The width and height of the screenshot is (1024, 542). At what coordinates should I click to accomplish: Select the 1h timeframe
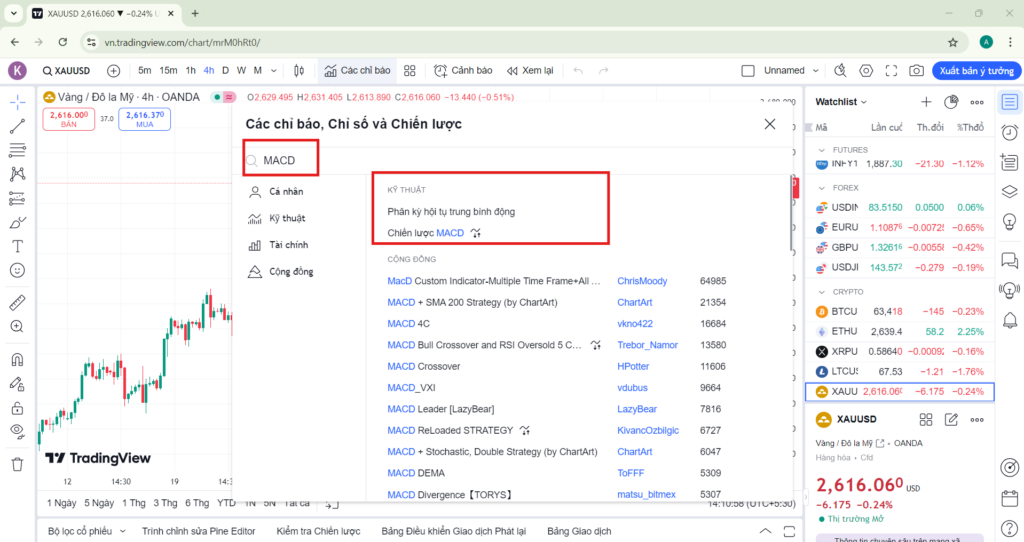[190, 71]
